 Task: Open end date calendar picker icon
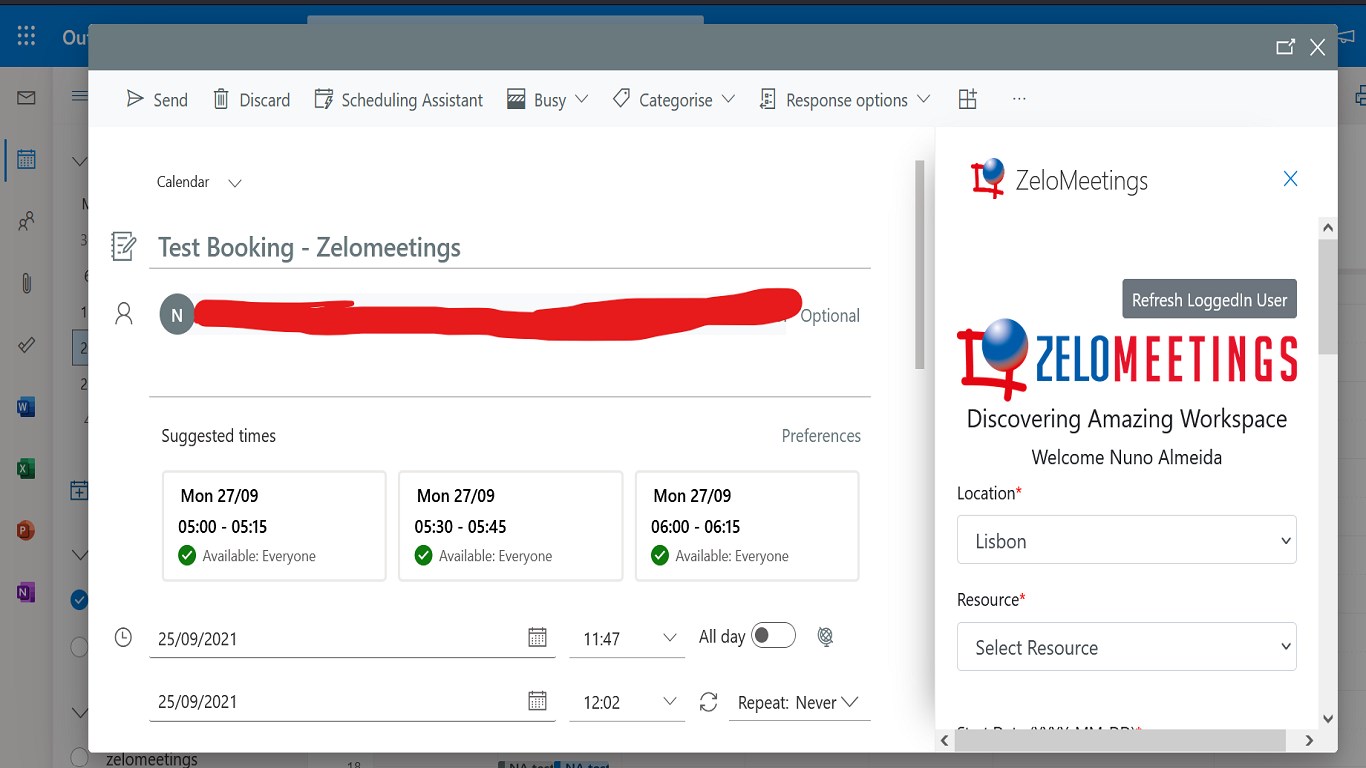point(537,701)
